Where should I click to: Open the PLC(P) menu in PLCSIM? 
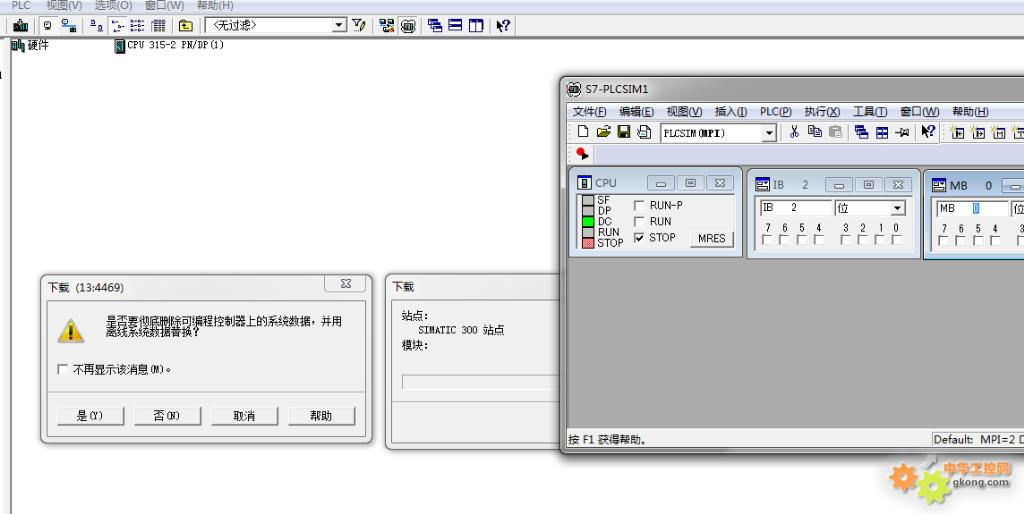click(x=776, y=112)
